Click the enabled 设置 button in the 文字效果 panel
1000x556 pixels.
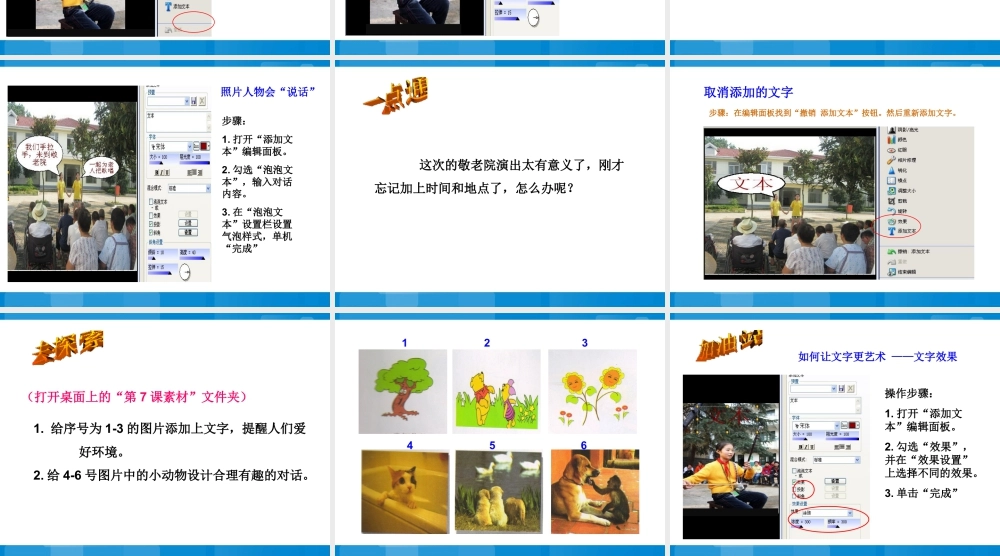pyautogui.click(x=835, y=481)
